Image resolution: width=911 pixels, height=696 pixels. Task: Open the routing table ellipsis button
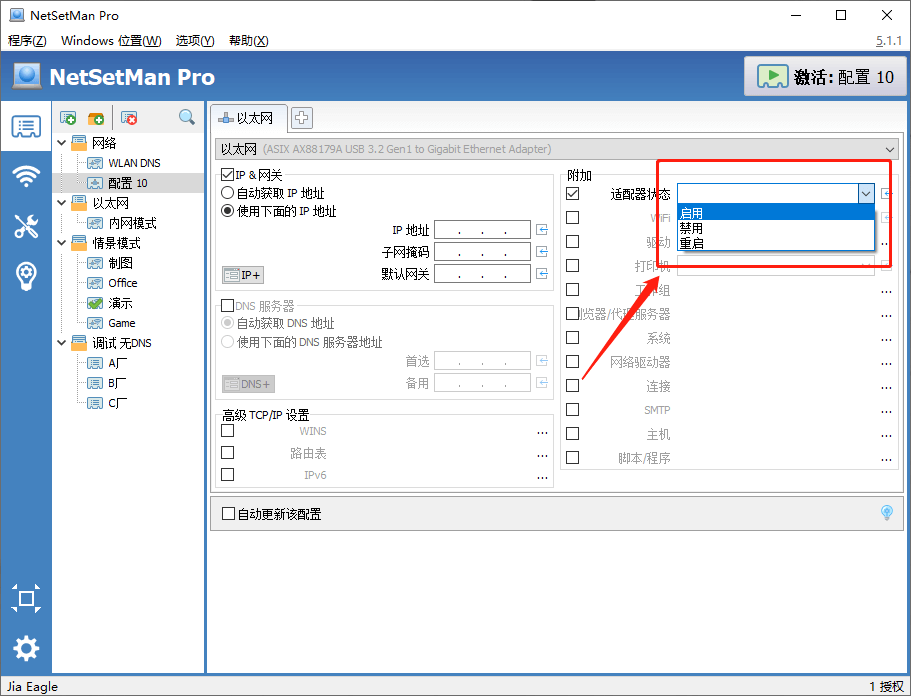pos(542,454)
